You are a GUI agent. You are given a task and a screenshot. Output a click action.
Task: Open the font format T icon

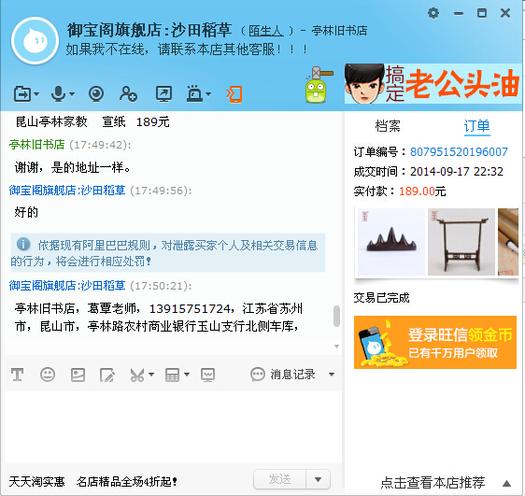tap(17, 374)
